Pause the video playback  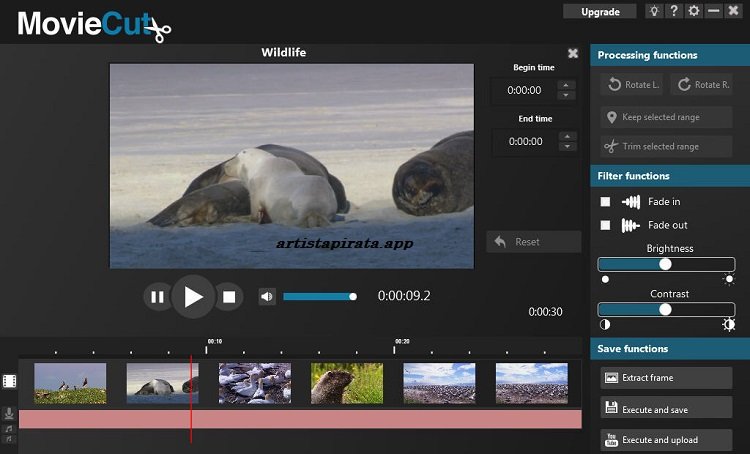click(x=157, y=297)
